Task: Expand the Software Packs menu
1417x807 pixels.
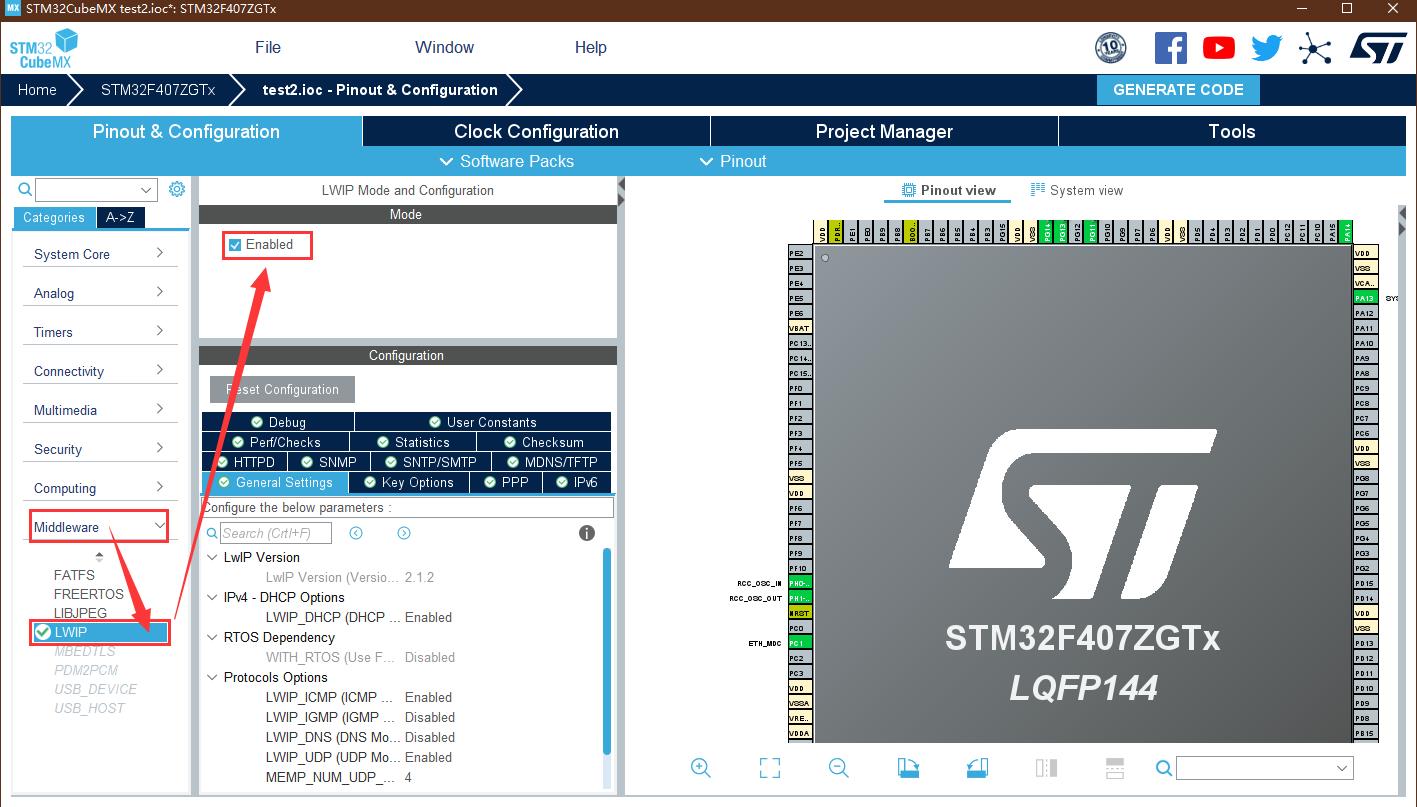Action: (507, 161)
